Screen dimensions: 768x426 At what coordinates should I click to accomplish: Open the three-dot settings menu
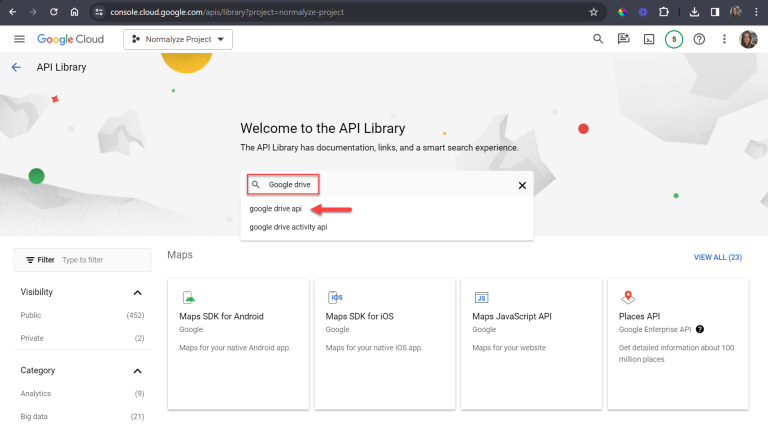pos(723,39)
